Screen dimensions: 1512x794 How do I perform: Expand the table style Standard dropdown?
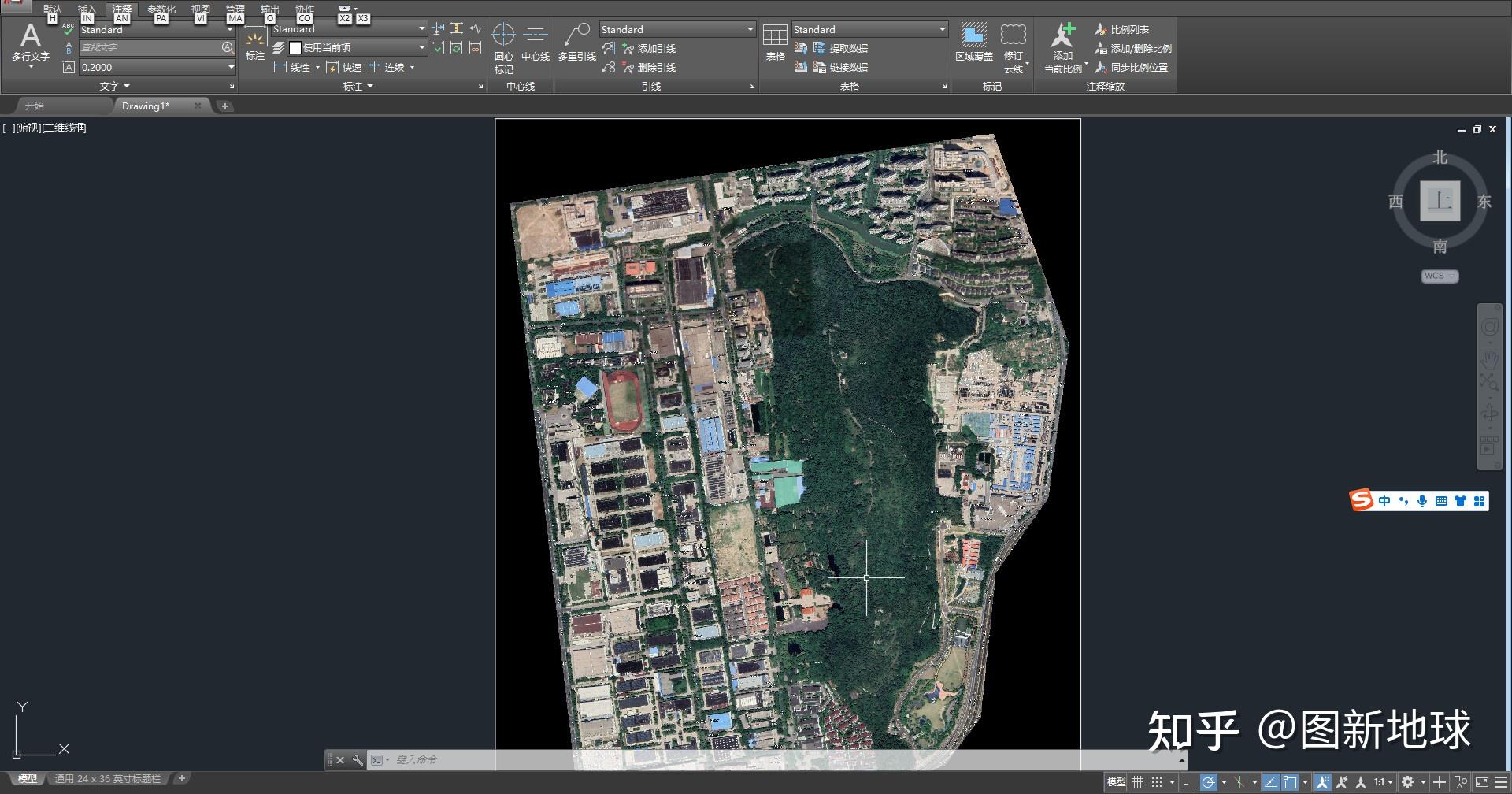pyautogui.click(x=942, y=29)
